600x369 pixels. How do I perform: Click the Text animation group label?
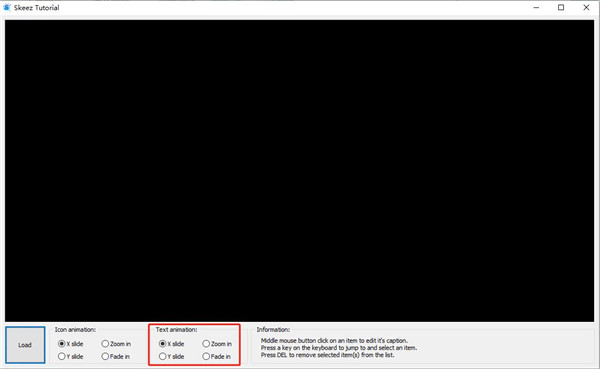tap(176, 330)
